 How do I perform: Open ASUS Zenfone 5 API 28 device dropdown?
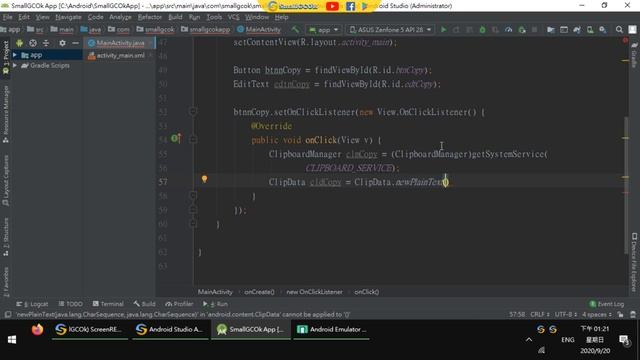click(x=390, y=29)
